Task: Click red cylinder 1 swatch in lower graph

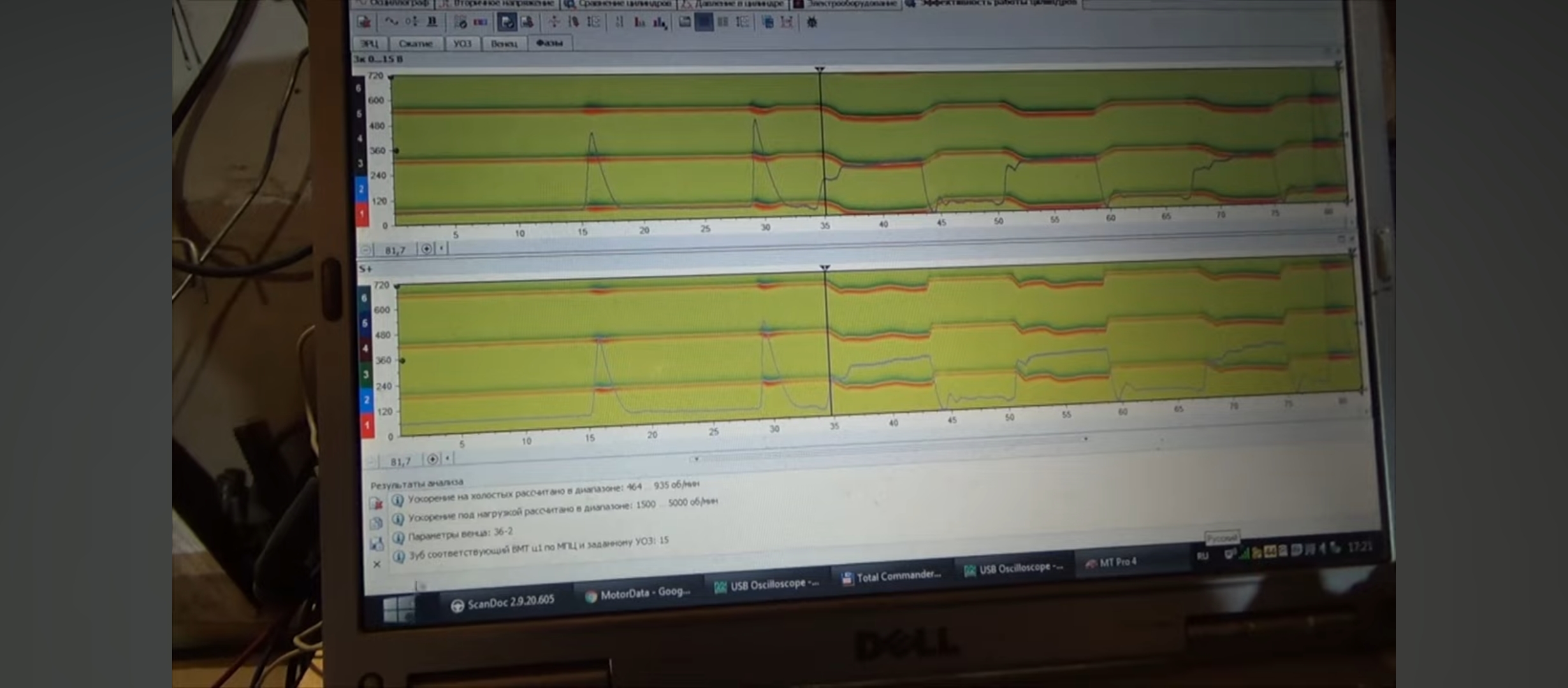Action: pyautogui.click(x=367, y=425)
